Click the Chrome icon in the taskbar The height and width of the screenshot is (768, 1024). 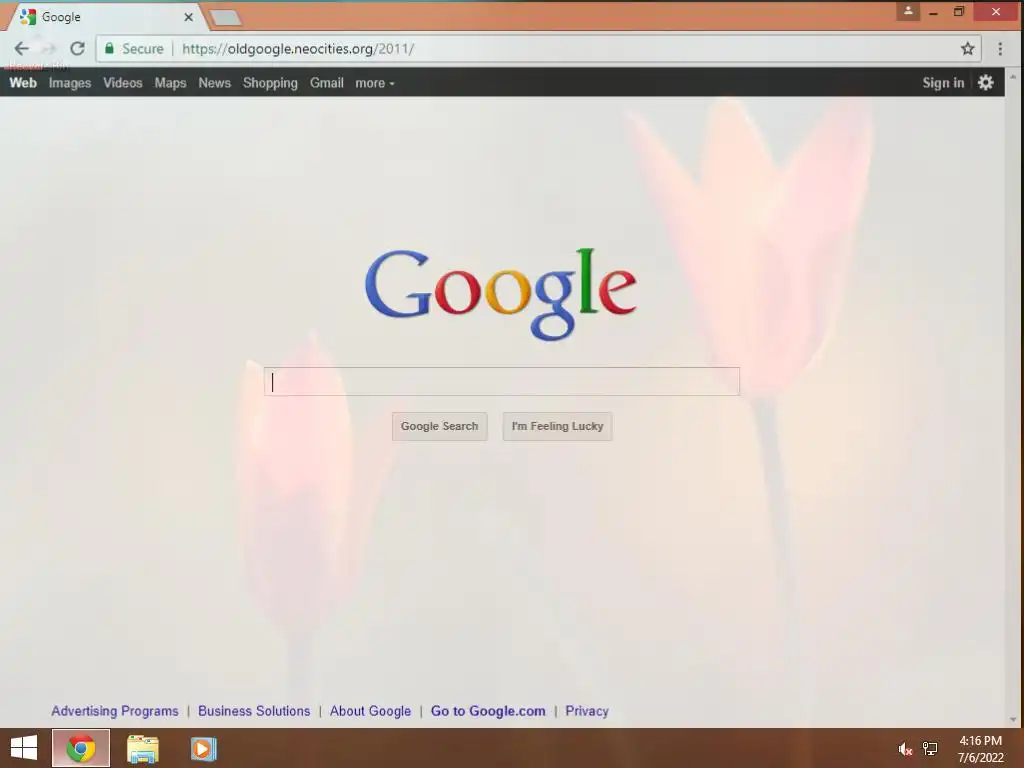click(81, 748)
